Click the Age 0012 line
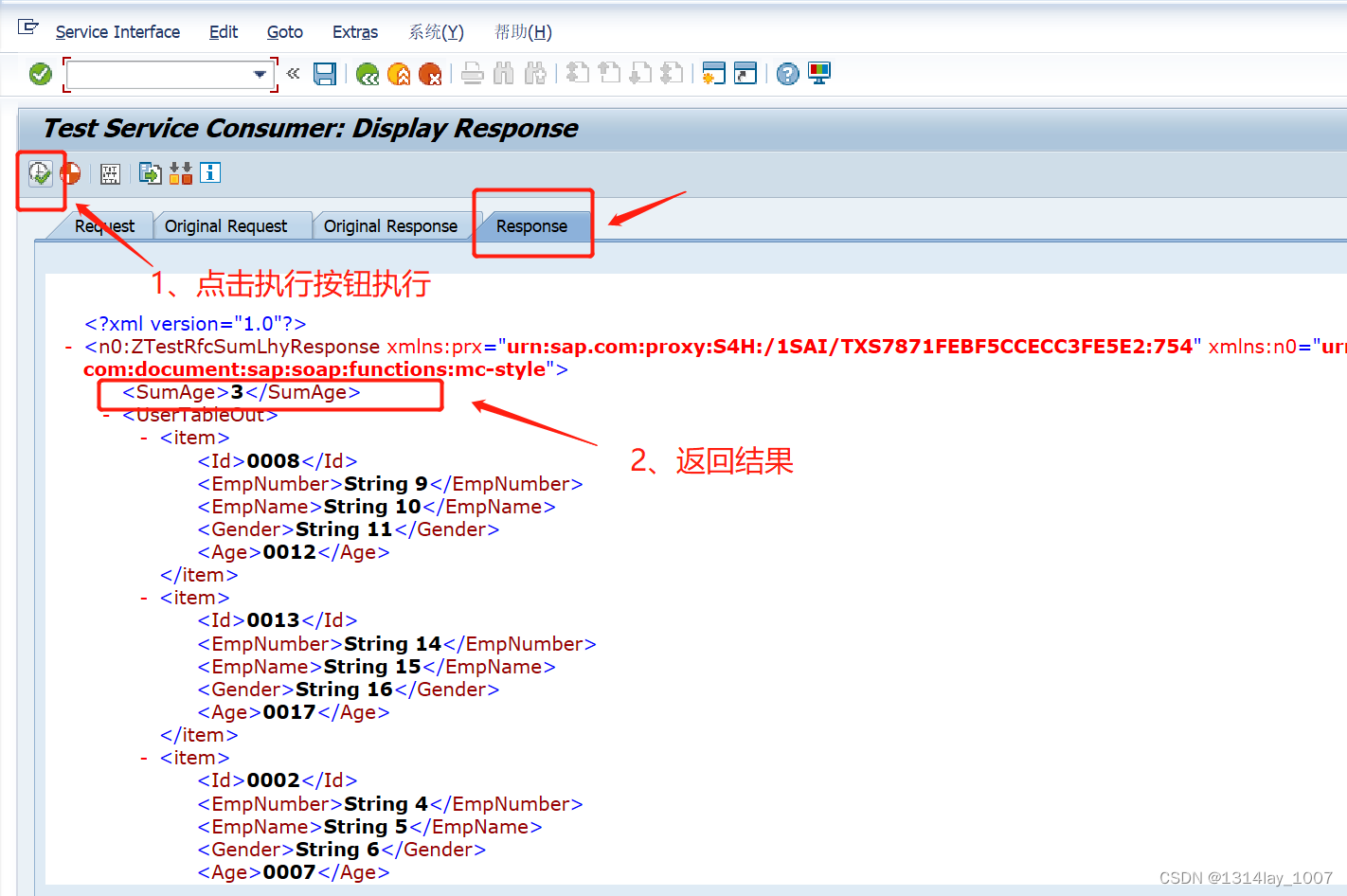Image resolution: width=1347 pixels, height=896 pixels. 294,552
